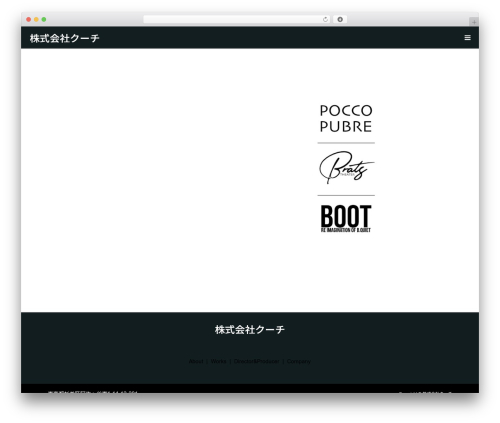The width and height of the screenshot is (500, 423).
Task: Click the 株式会社クーチ header logo
Action: 64,38
